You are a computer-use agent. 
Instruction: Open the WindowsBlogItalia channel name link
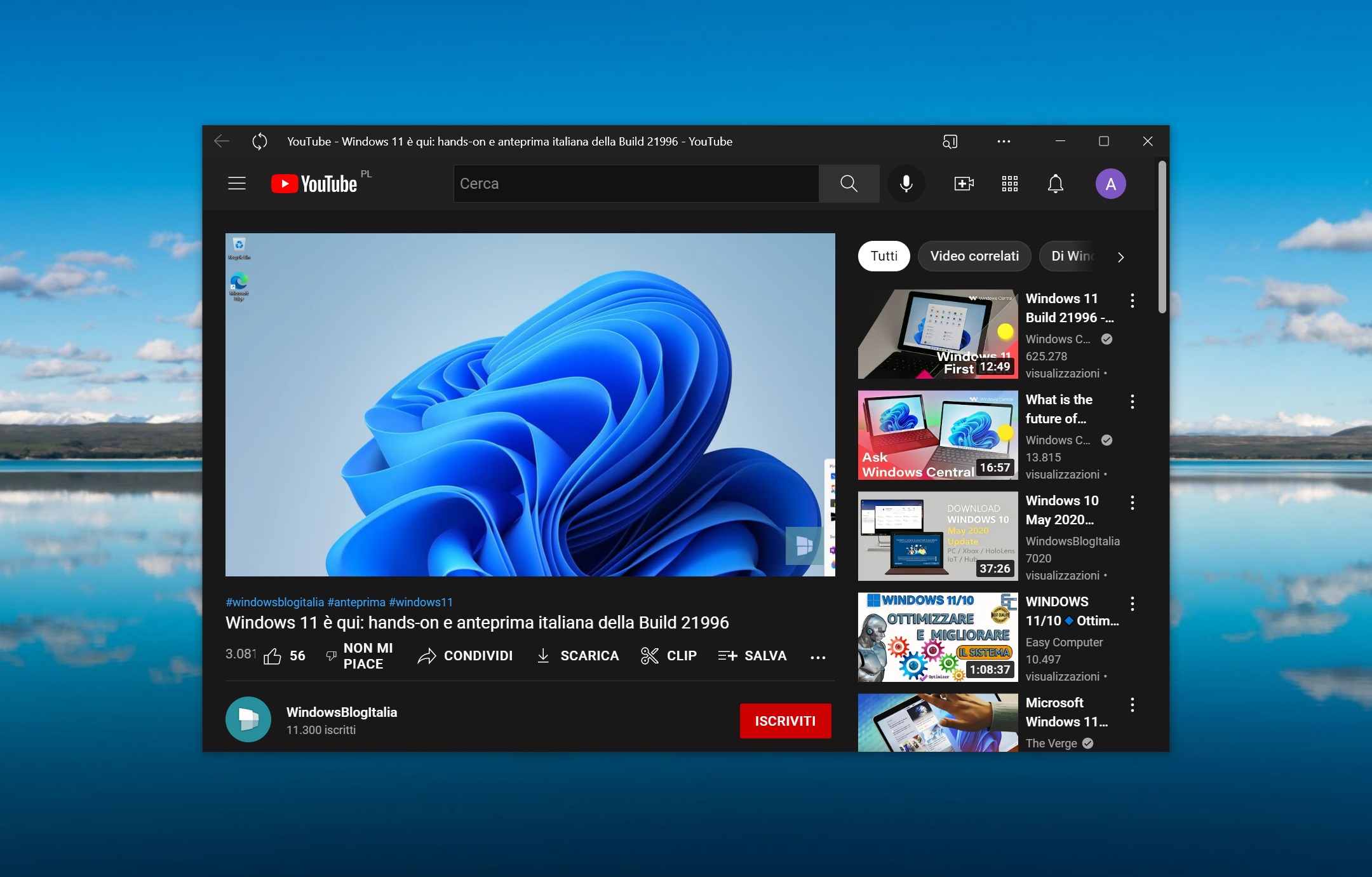[x=342, y=712]
